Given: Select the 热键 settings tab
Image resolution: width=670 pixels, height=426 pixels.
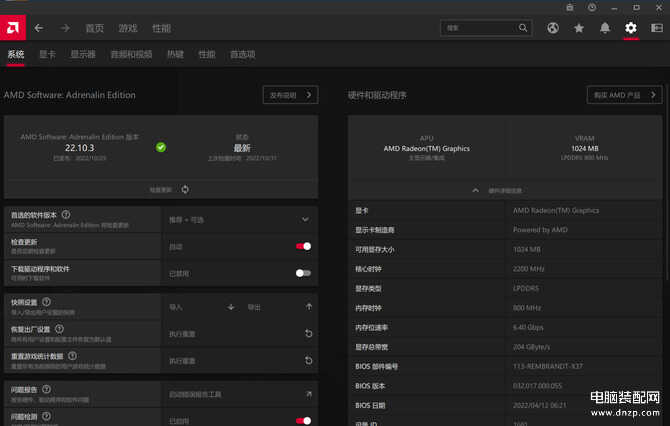Looking at the screenshot, I should (175, 54).
